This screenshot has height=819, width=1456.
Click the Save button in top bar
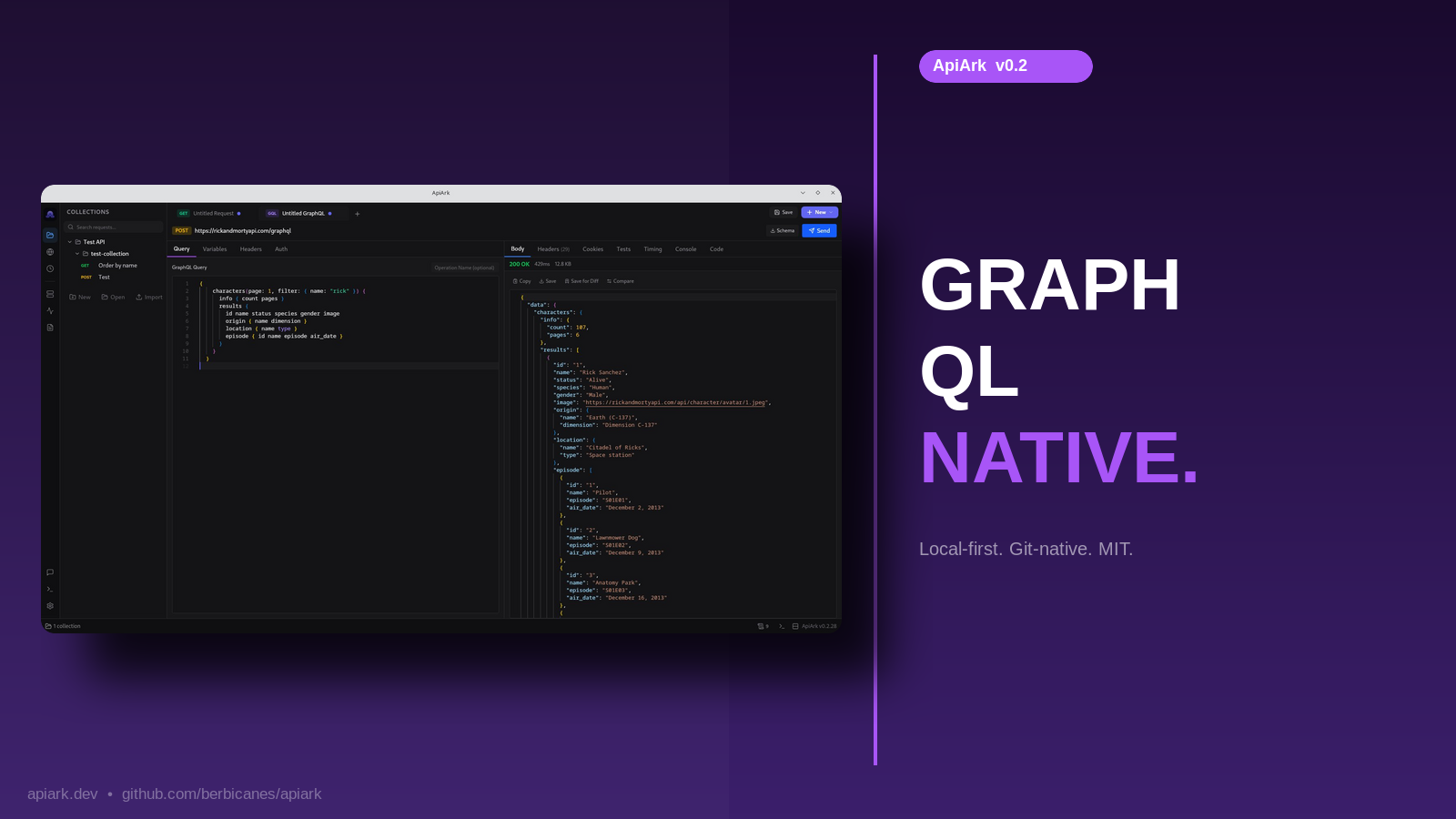(783, 212)
